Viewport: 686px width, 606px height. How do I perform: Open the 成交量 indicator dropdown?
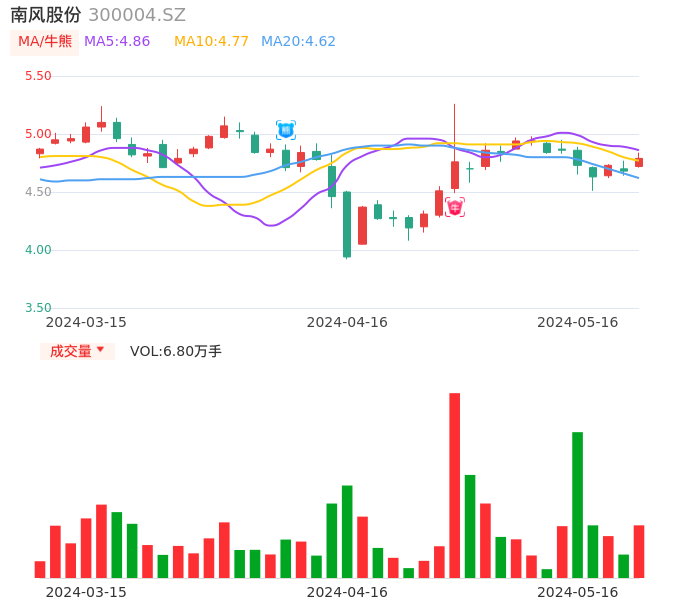pyautogui.click(x=77, y=351)
